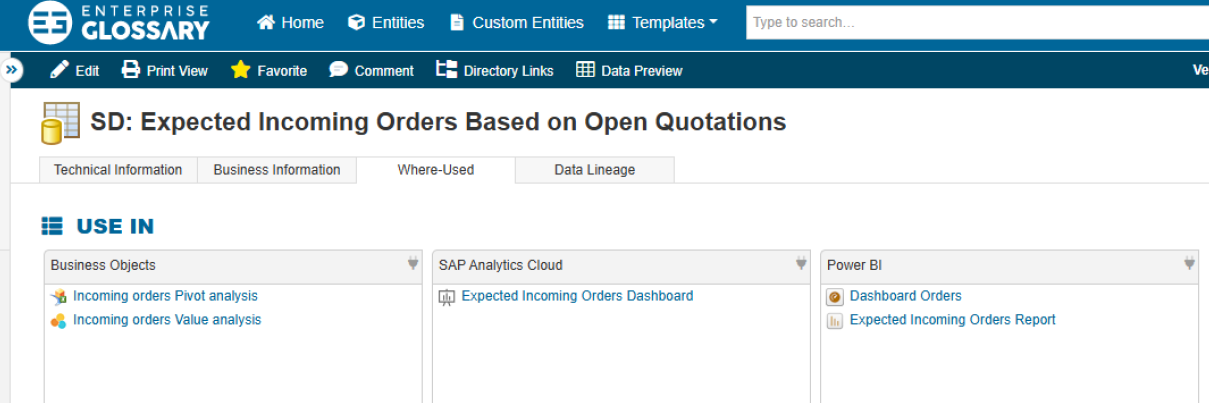Click the pin icon on the SAP Analytics Cloud panel
Viewport: 1209px width, 403px height.
[801, 264]
